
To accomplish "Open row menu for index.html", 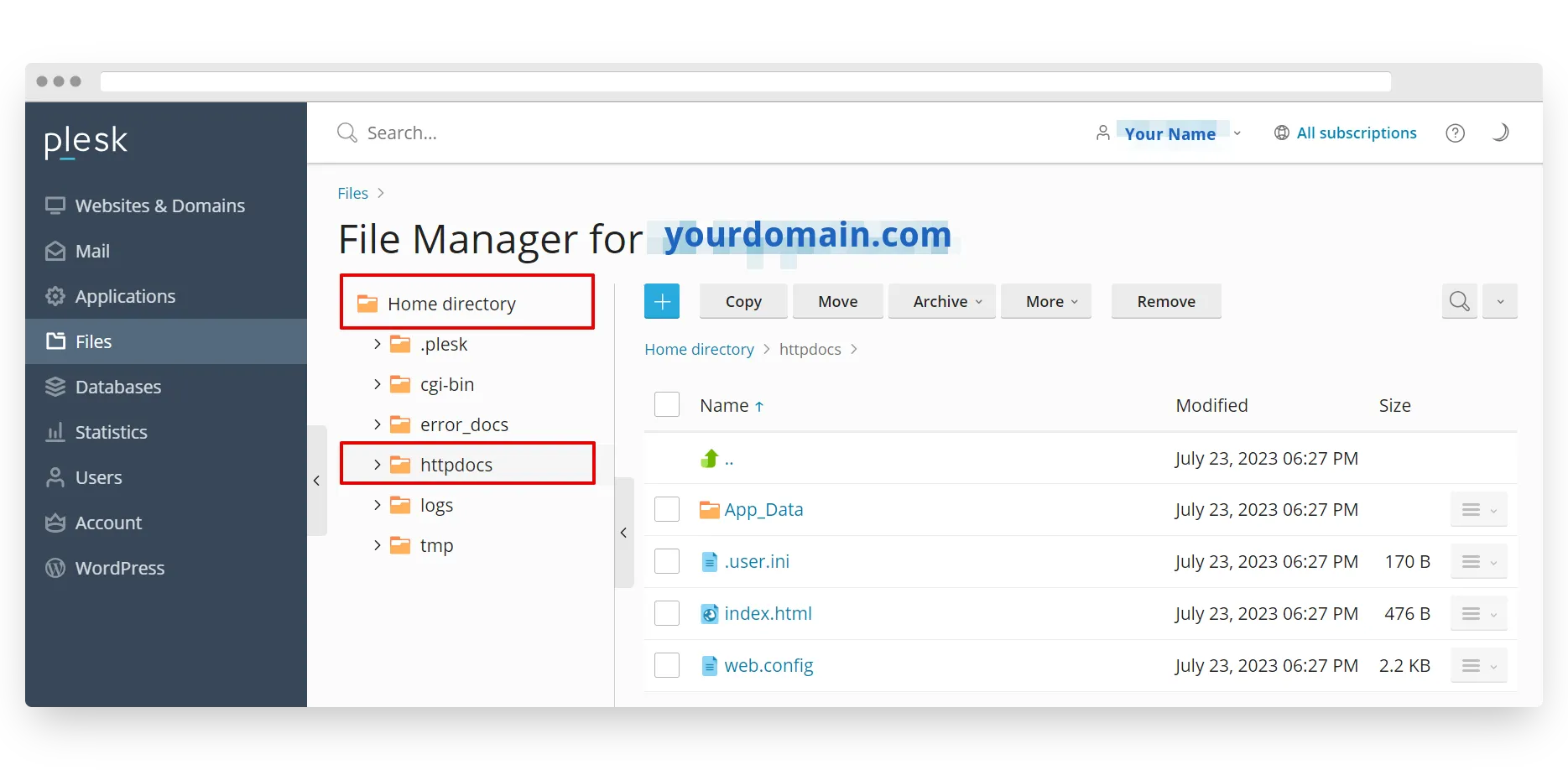I will (x=1479, y=614).
